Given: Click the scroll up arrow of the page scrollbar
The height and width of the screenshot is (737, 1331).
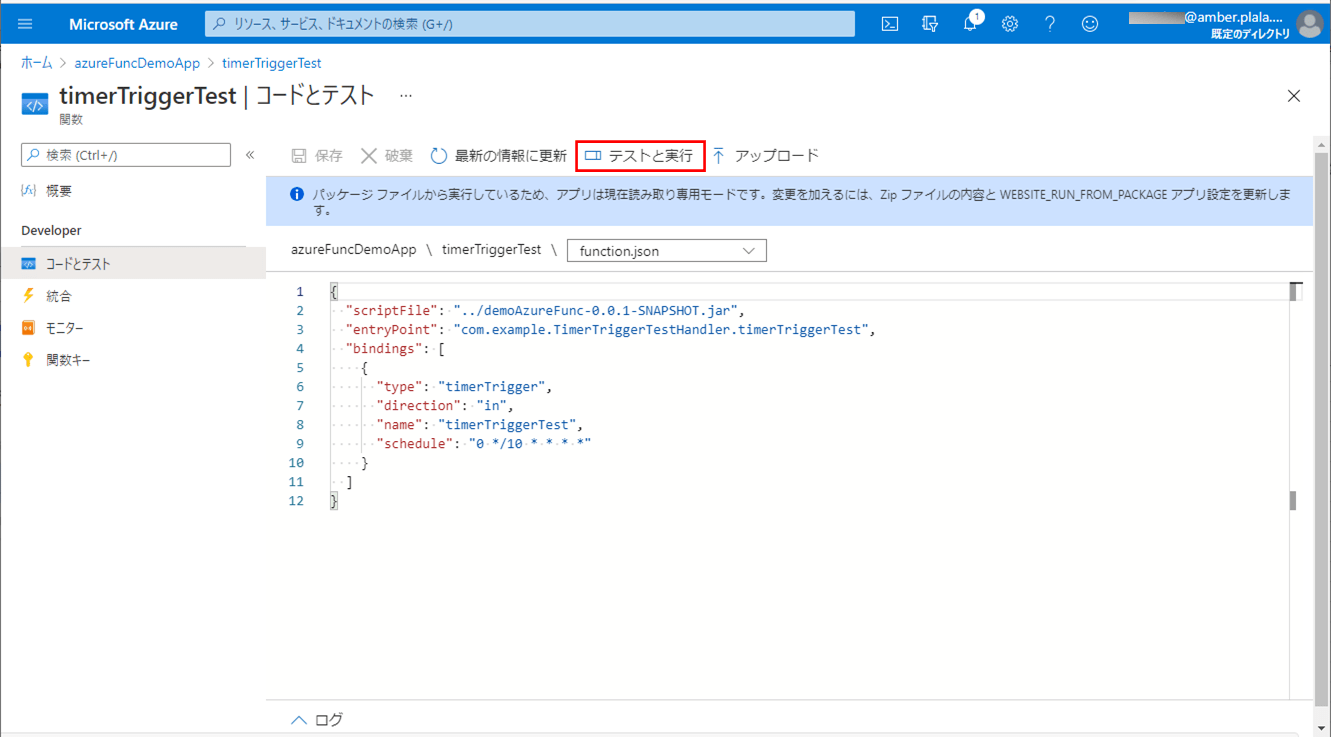Looking at the screenshot, I should 1322,147.
